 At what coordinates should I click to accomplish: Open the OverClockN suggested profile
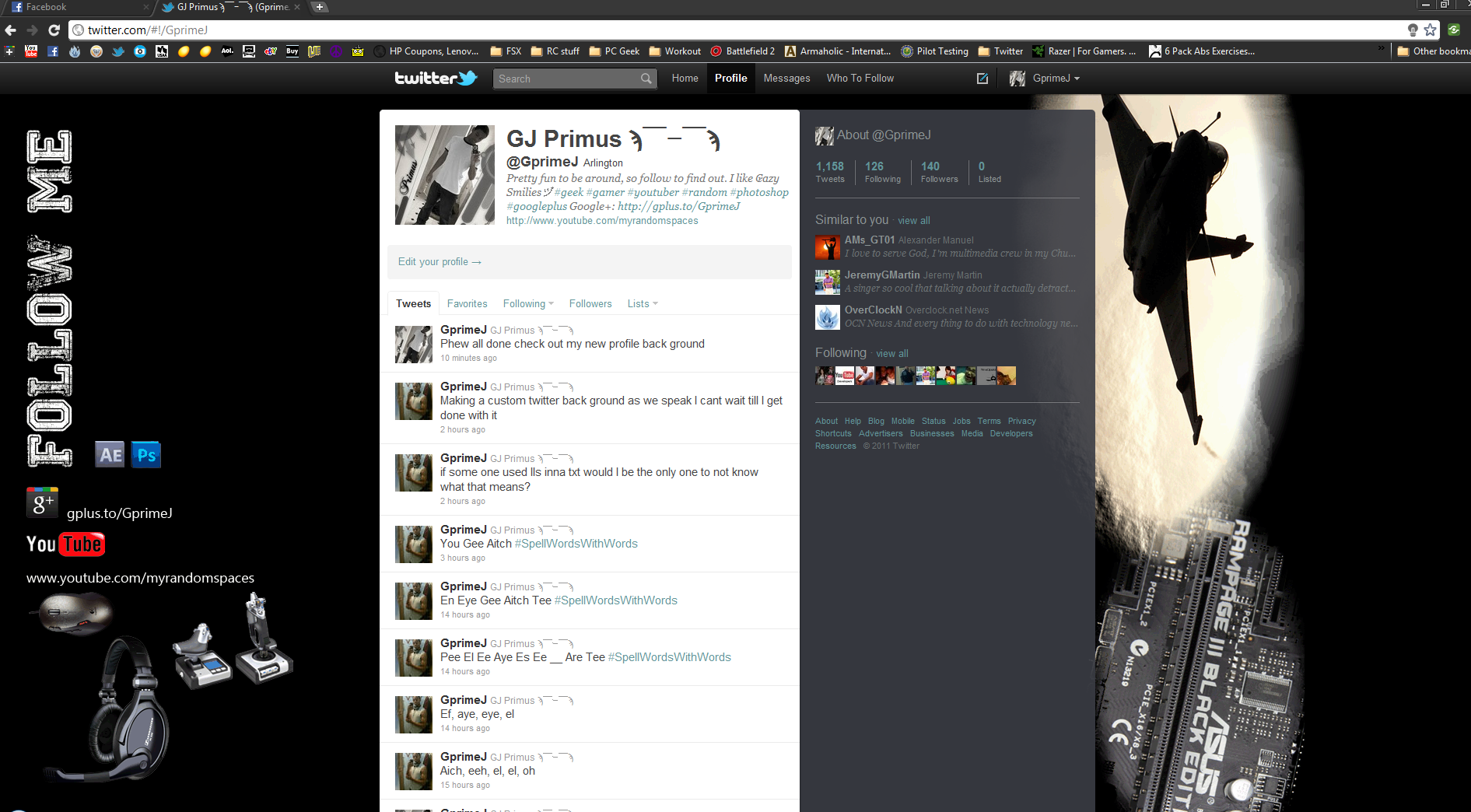point(873,310)
